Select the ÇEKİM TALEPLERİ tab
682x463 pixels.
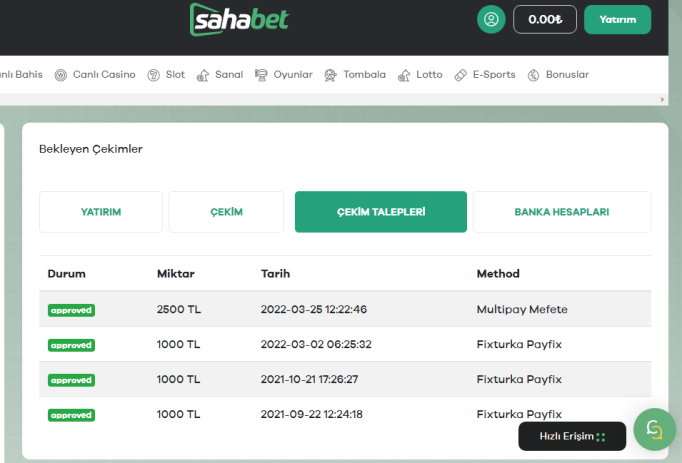coord(380,212)
